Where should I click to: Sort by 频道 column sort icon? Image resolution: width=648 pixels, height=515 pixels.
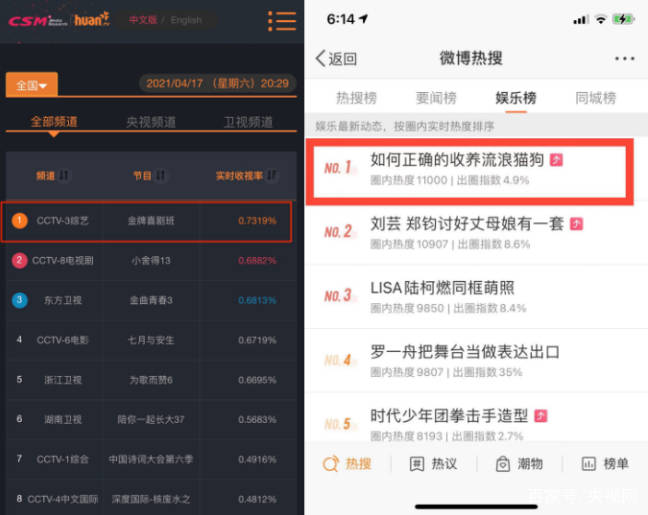click(x=63, y=176)
